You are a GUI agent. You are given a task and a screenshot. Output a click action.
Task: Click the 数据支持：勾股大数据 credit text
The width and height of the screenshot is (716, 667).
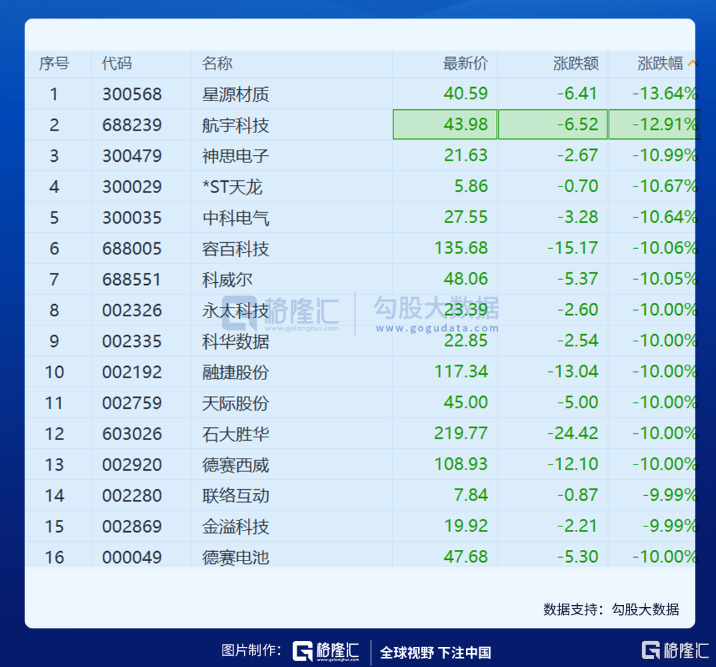tap(611, 609)
